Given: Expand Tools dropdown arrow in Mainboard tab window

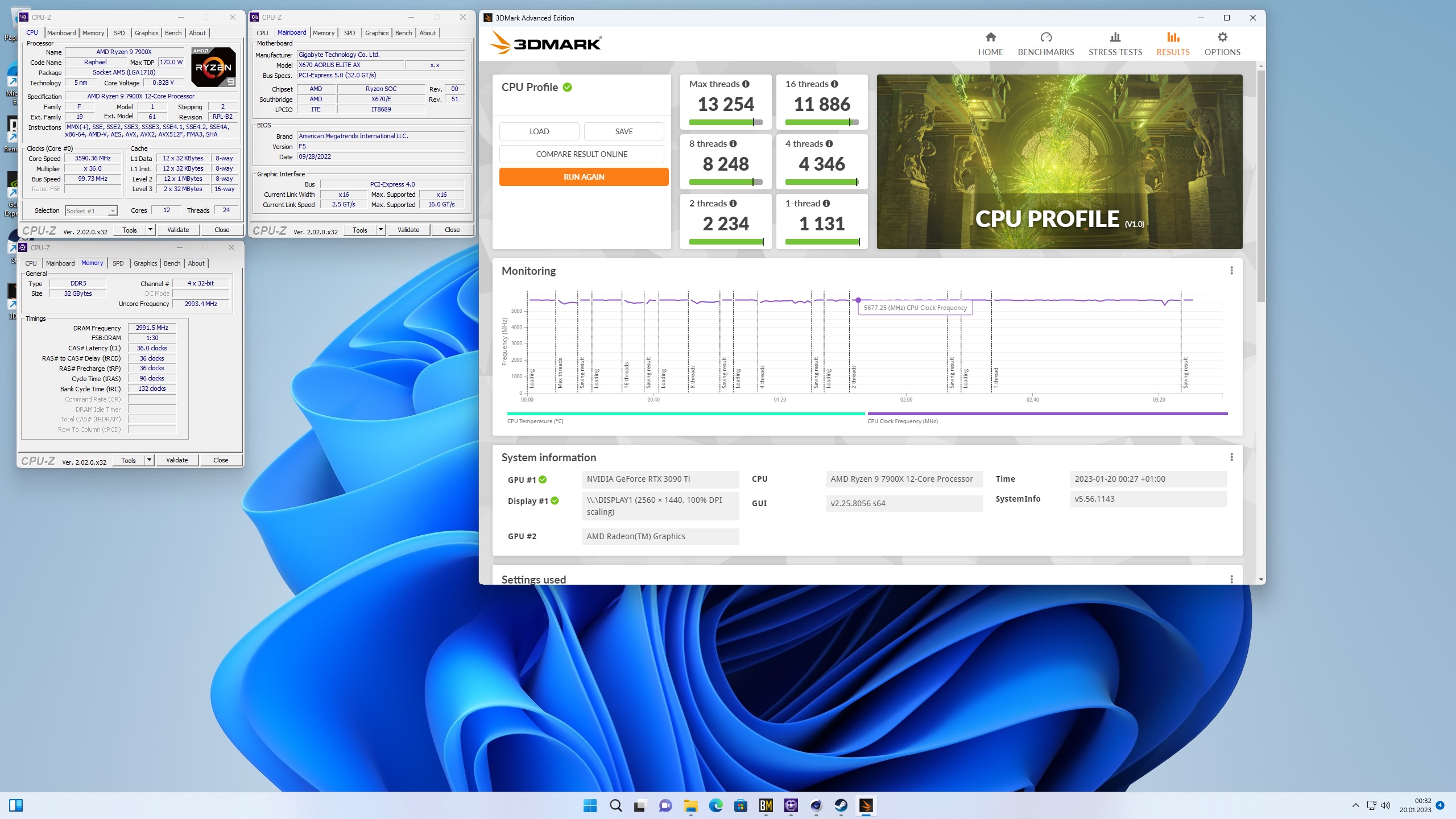Looking at the screenshot, I should point(380,230).
